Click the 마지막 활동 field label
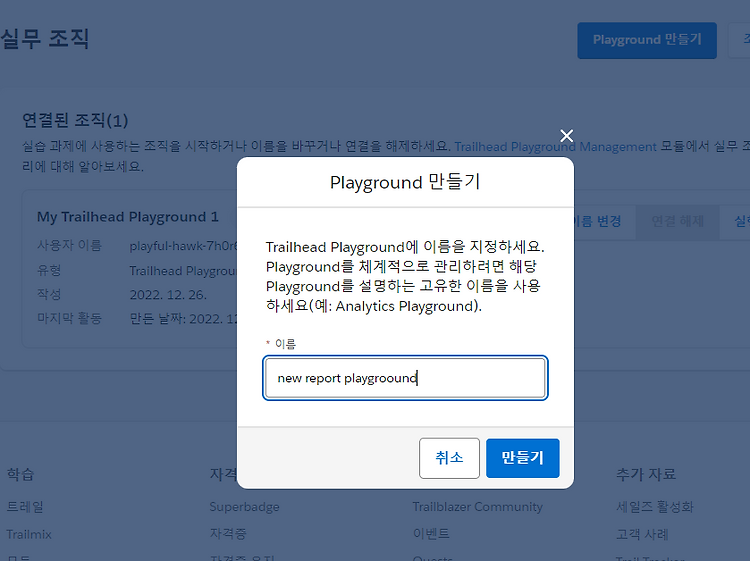The height and width of the screenshot is (561, 750). tap(69, 318)
